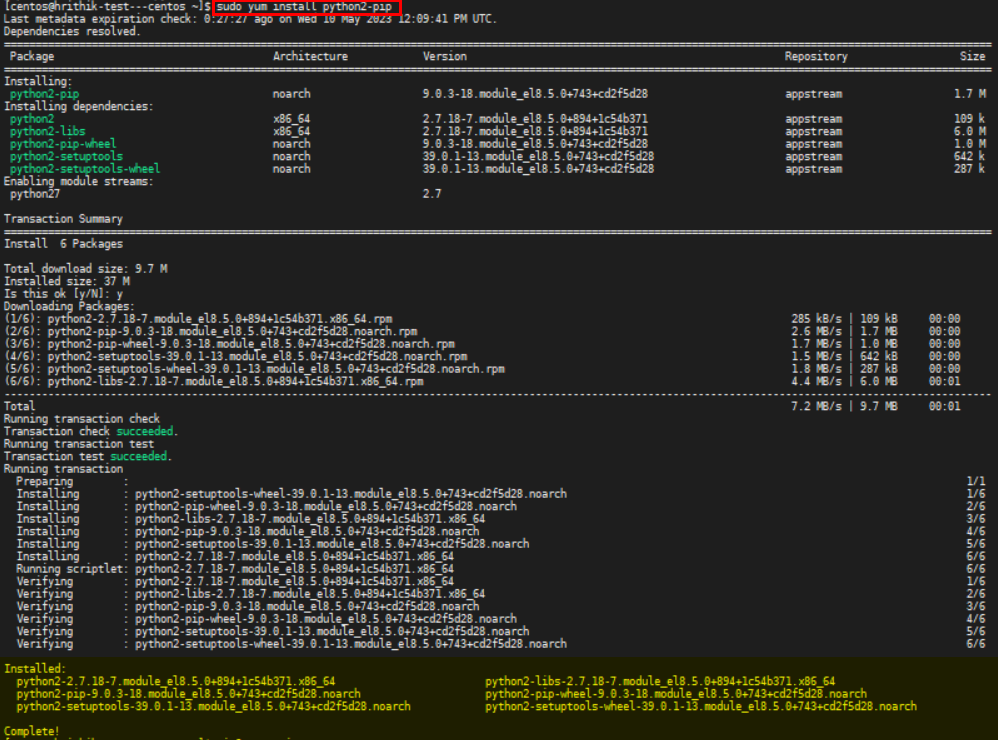Click the 'Running transaction check' line

[82, 419]
